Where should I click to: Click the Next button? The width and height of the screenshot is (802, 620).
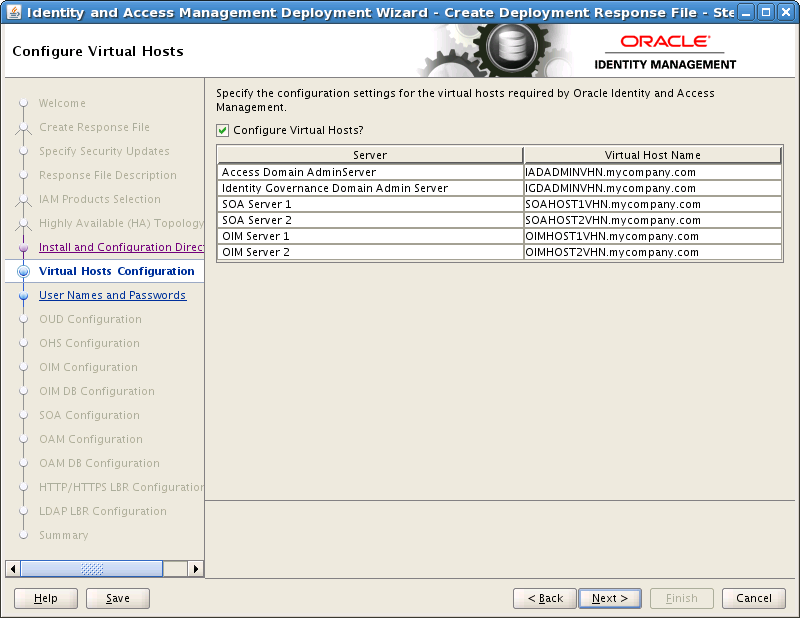(610, 599)
